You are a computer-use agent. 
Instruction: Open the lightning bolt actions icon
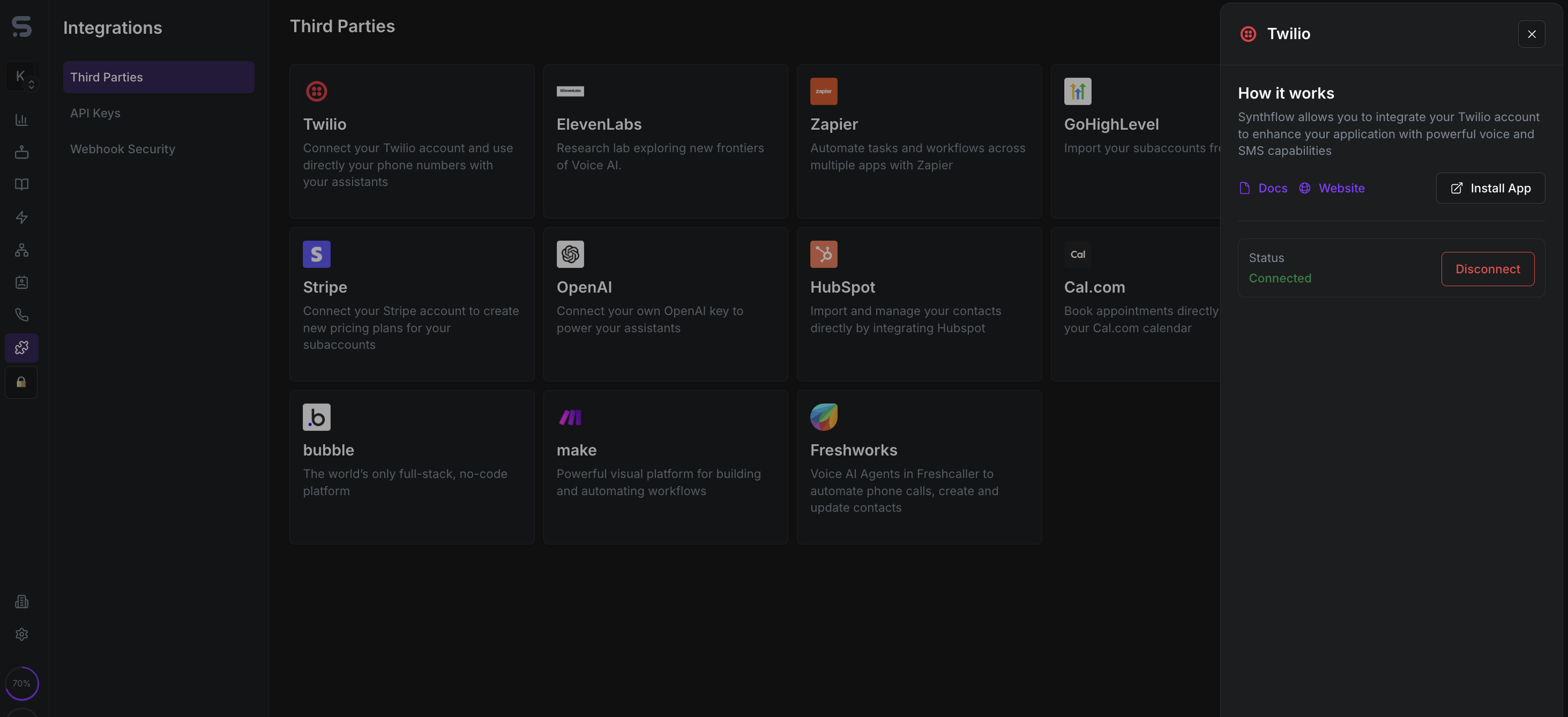pos(21,217)
